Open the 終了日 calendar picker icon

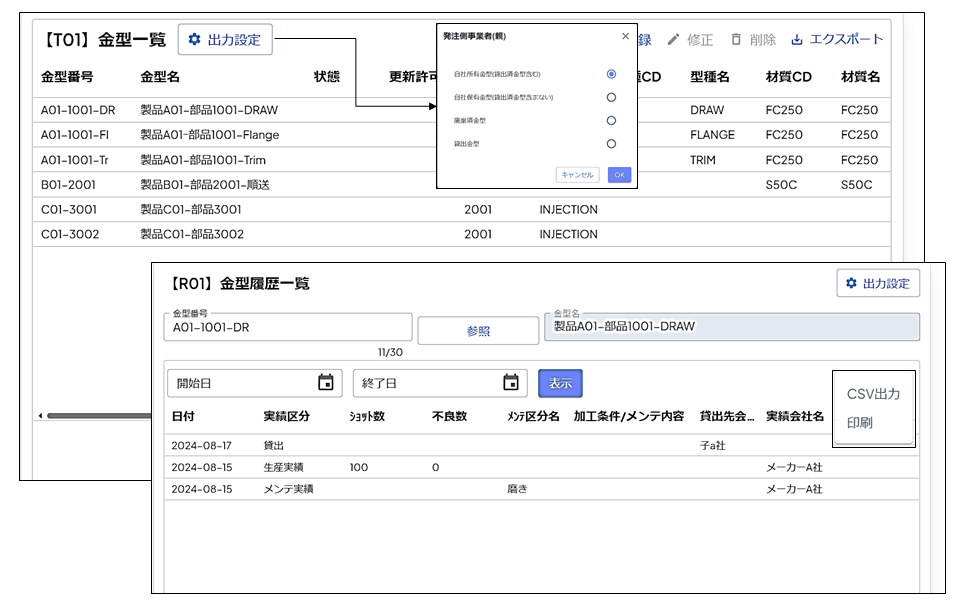point(510,383)
